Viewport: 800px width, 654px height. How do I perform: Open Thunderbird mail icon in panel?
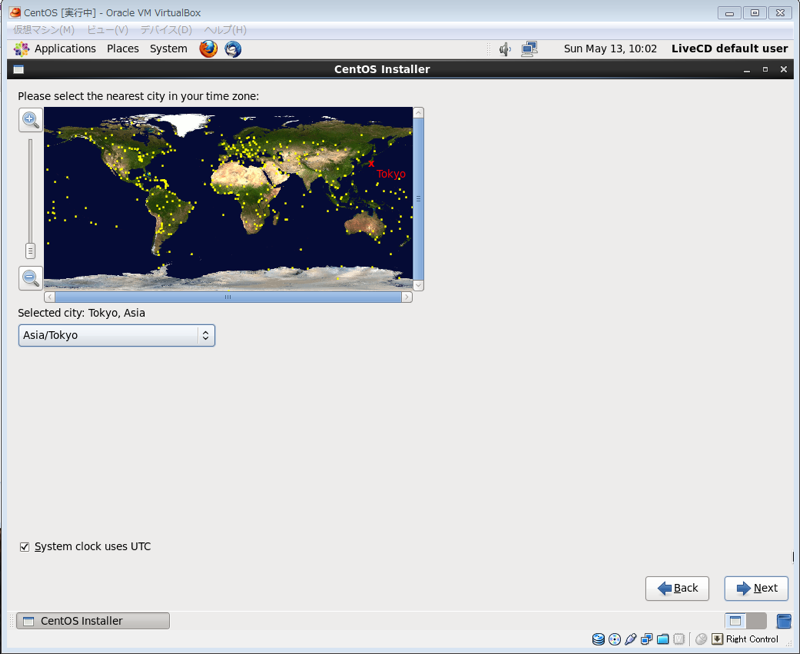point(233,49)
